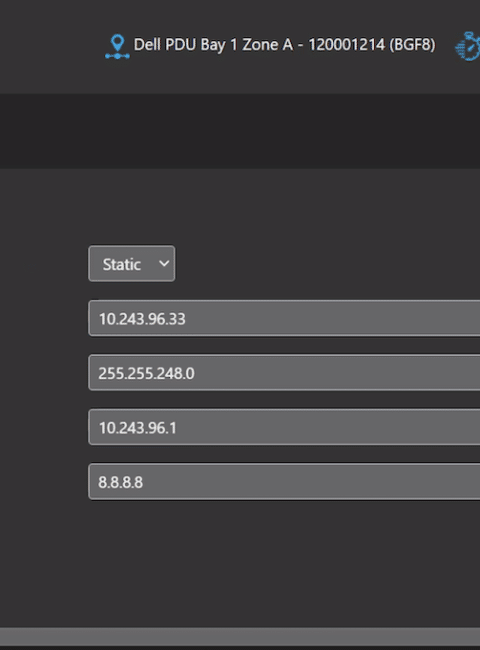Focus the DNS server field 8.8.8.8

[284, 482]
